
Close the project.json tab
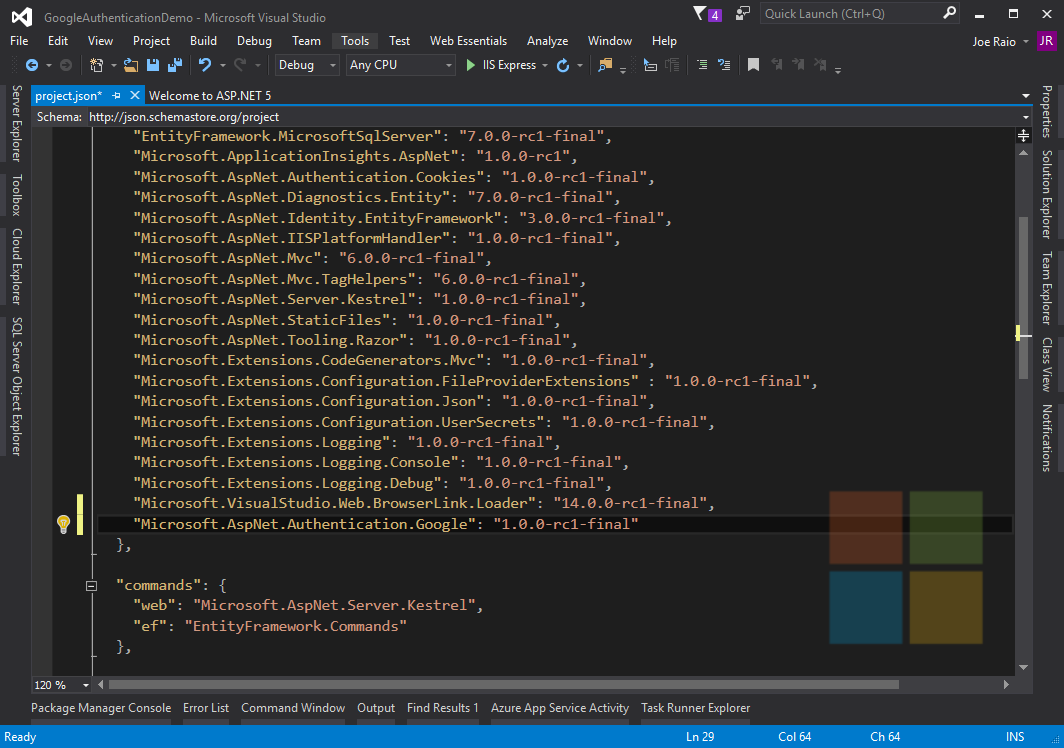pyautogui.click(x=134, y=96)
